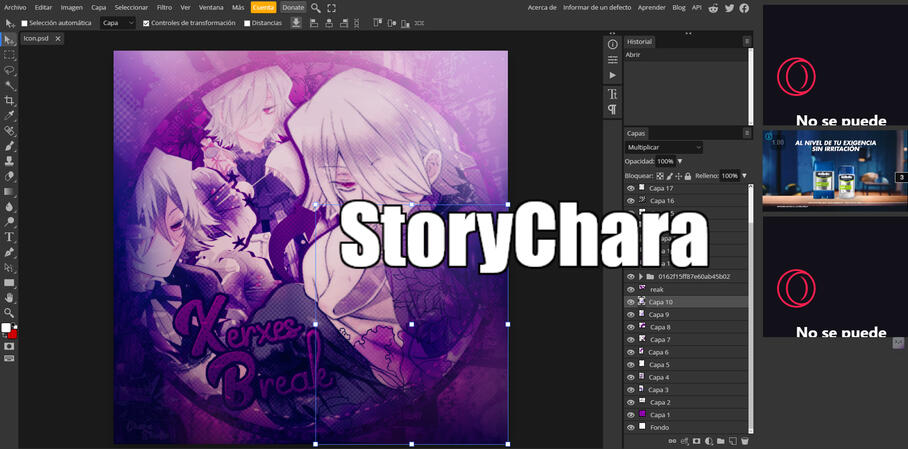Click the foreground color swatch
Screen dimensions: 908x449
tap(6, 328)
